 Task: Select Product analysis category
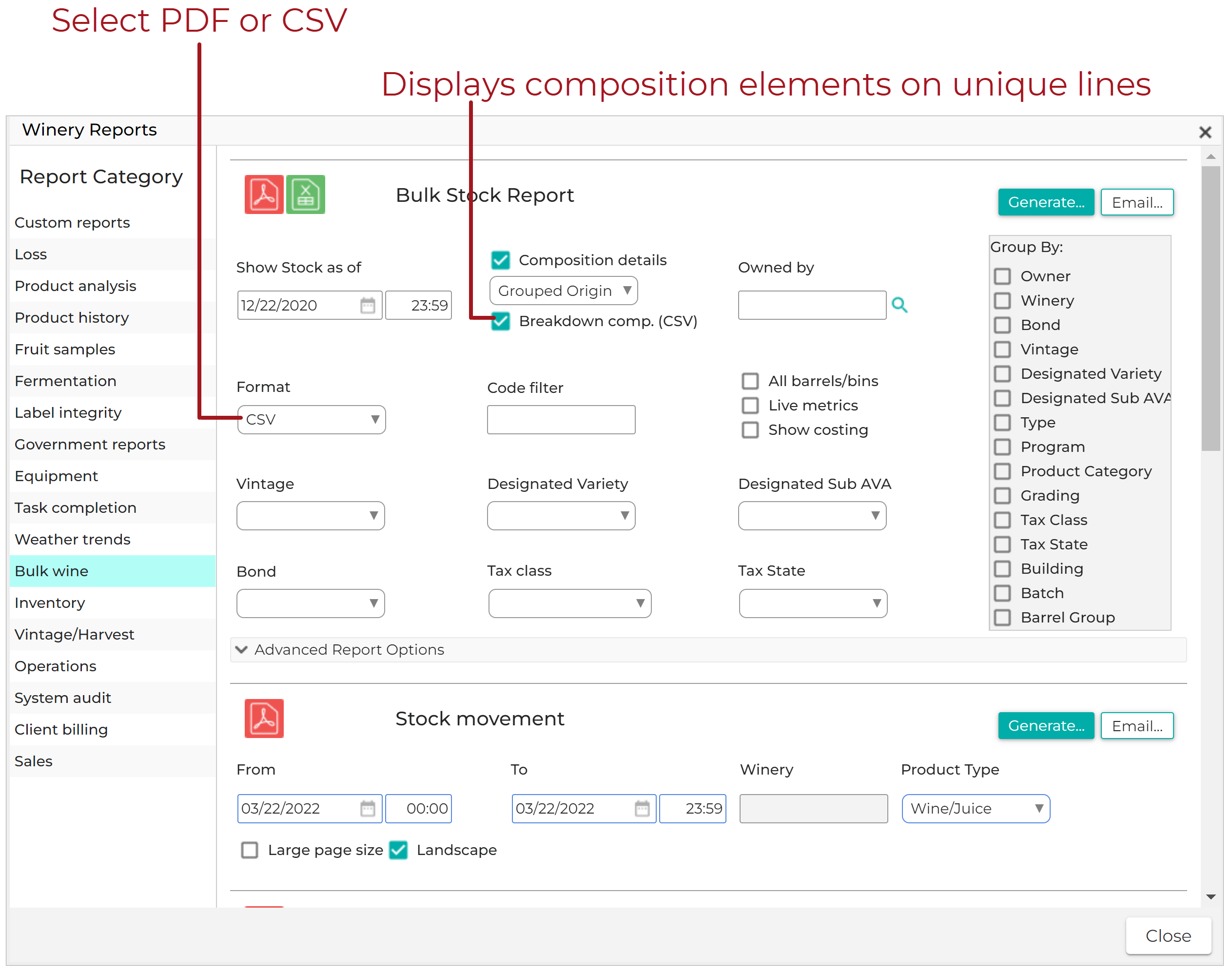point(113,286)
